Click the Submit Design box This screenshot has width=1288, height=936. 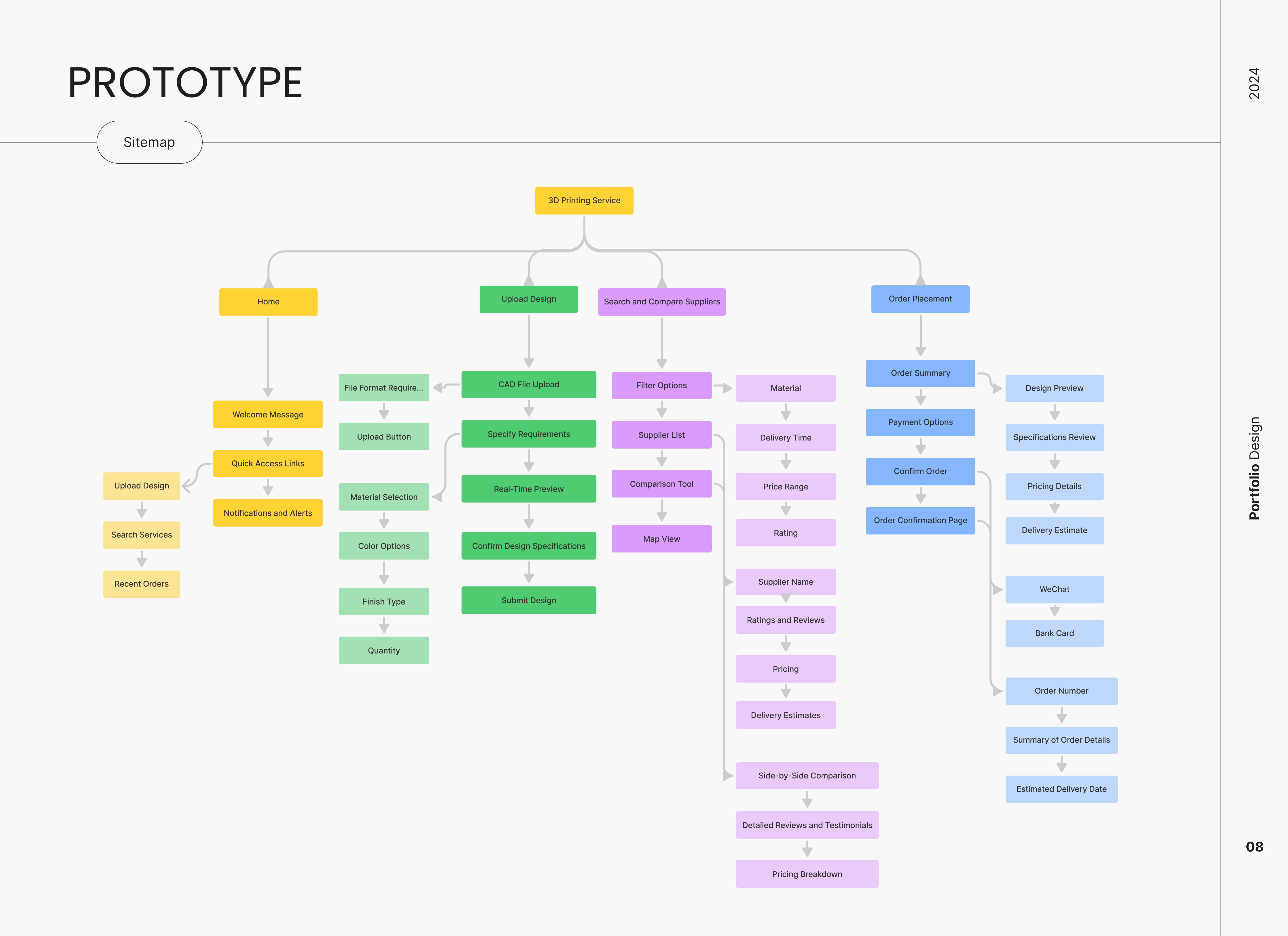[528, 600]
